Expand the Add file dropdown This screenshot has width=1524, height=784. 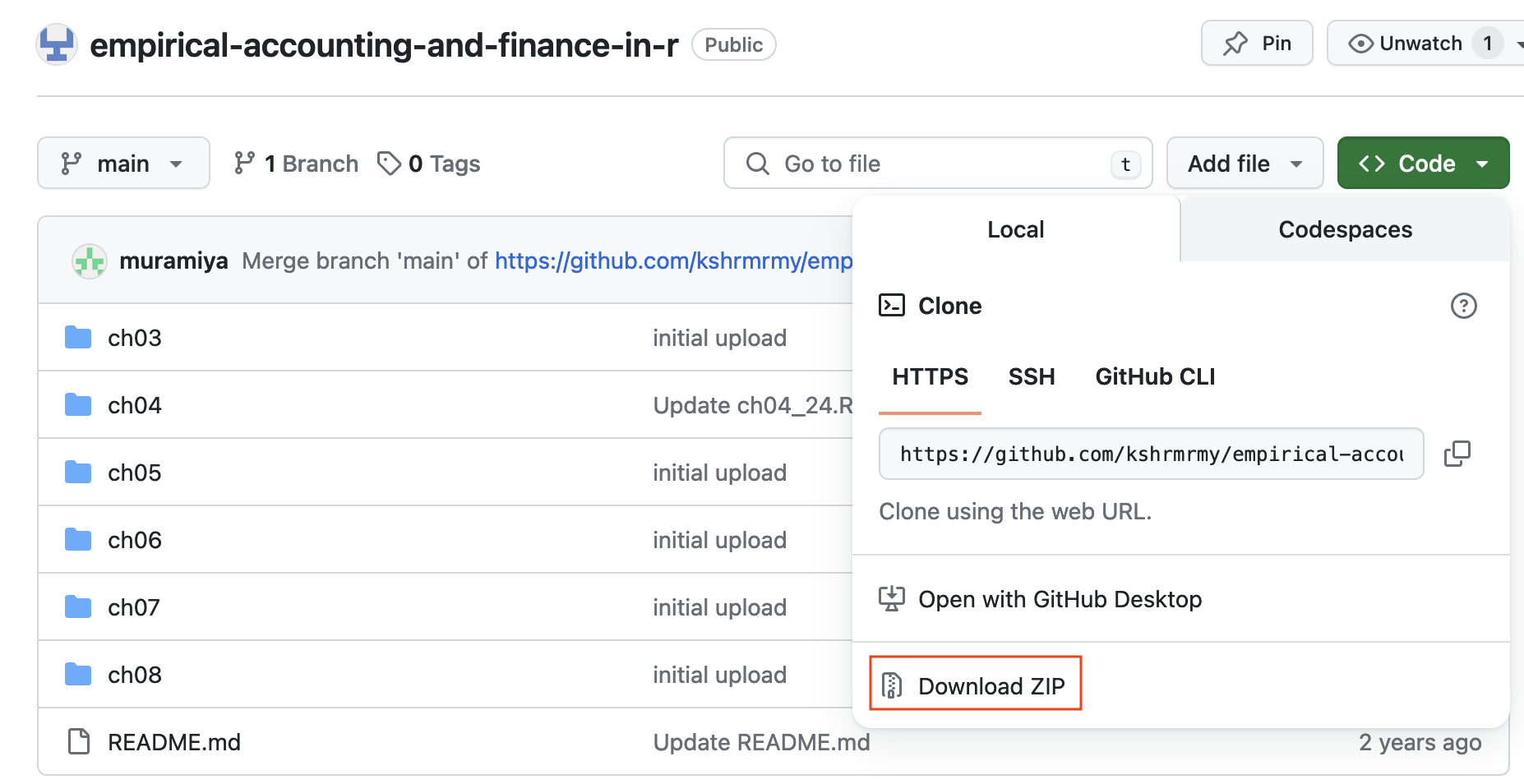[1245, 164]
